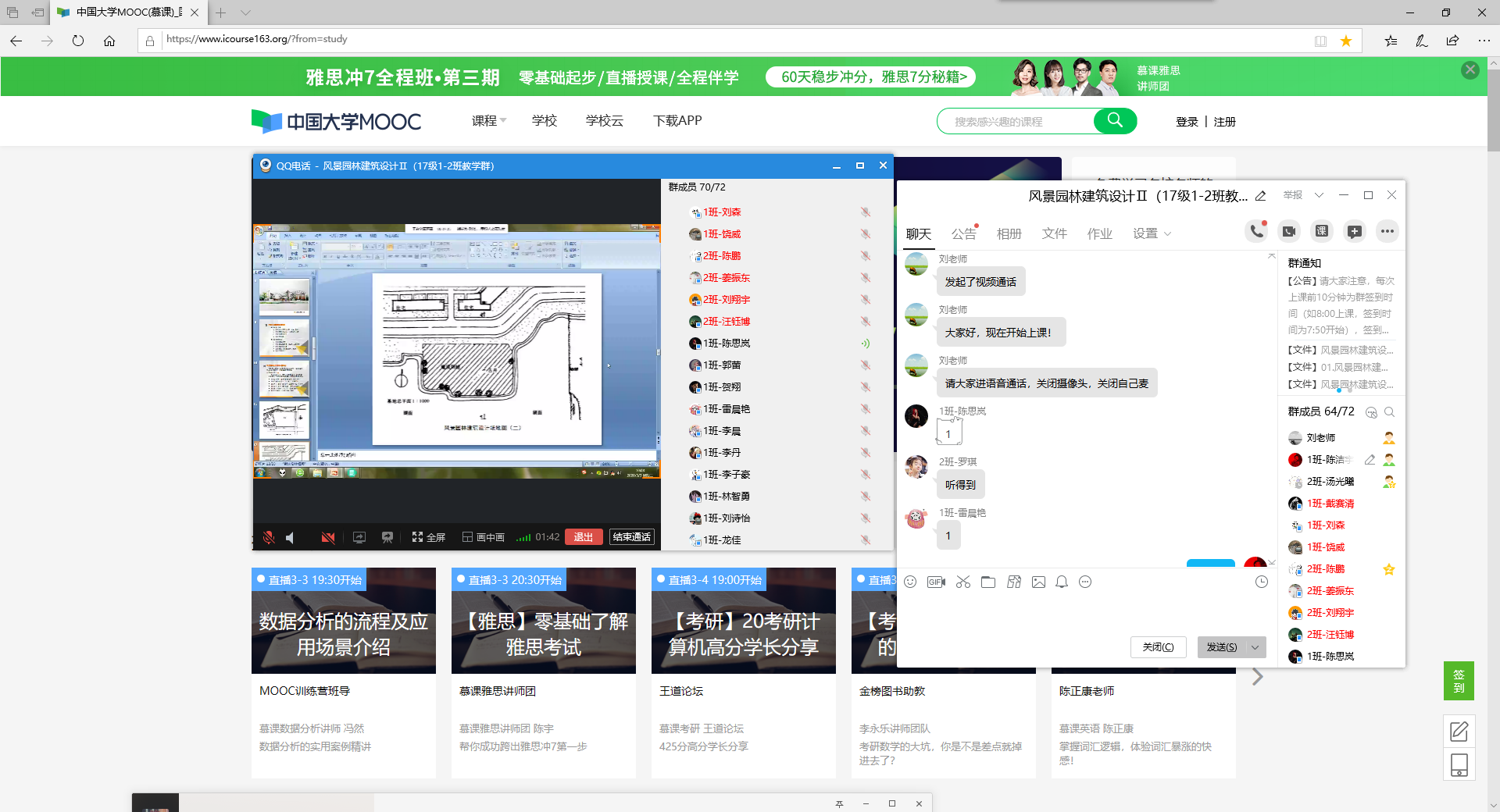Expand the 设置 dropdown in group chat
1500x812 pixels.
click(1152, 233)
